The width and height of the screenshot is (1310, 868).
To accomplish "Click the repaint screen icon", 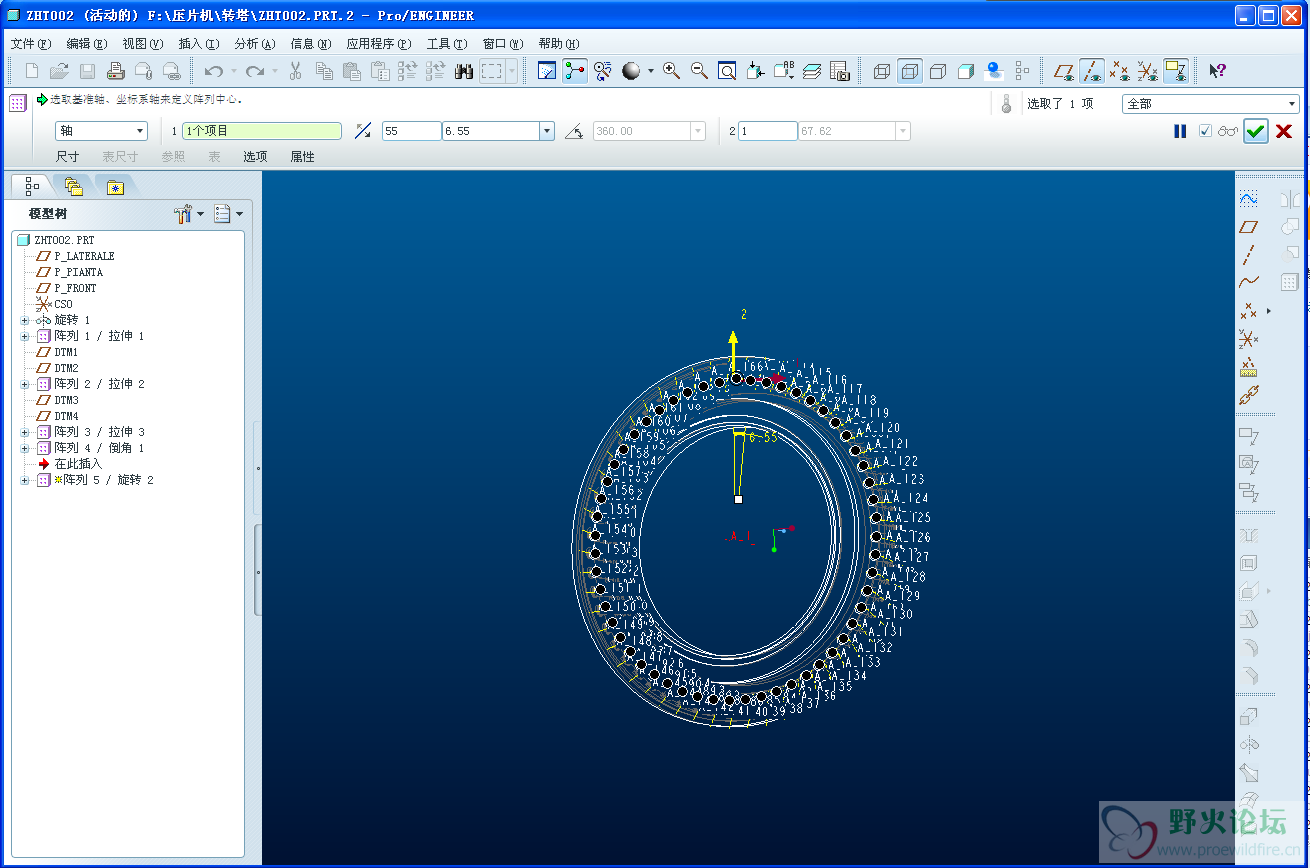I will pyautogui.click(x=547, y=71).
